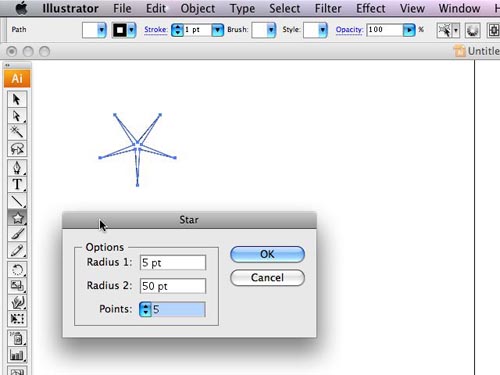Activate the Pen tool
Screen dimensions: 500x375
17,168
